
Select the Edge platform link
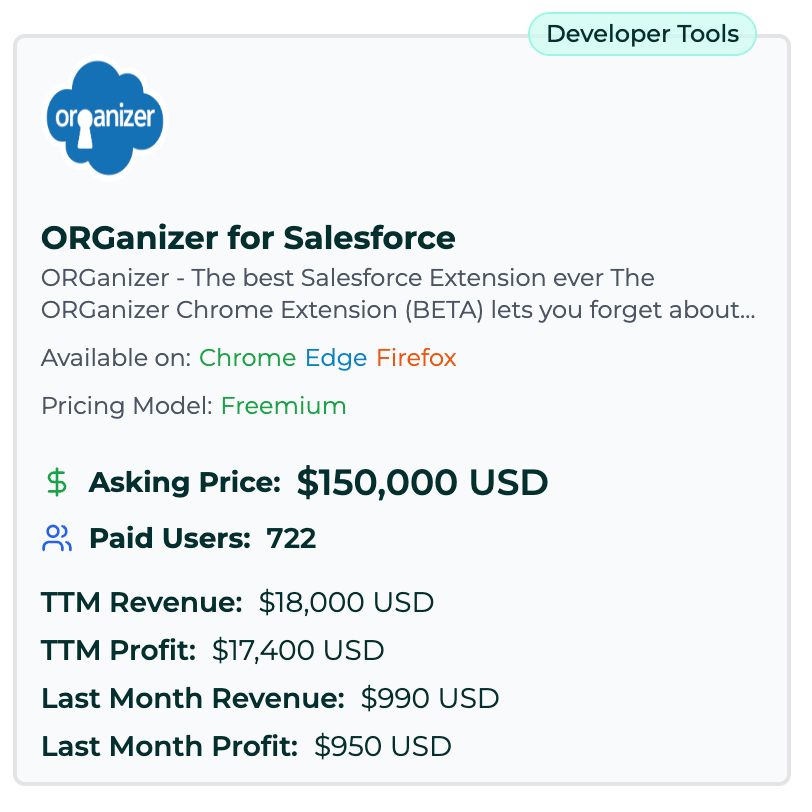336,358
